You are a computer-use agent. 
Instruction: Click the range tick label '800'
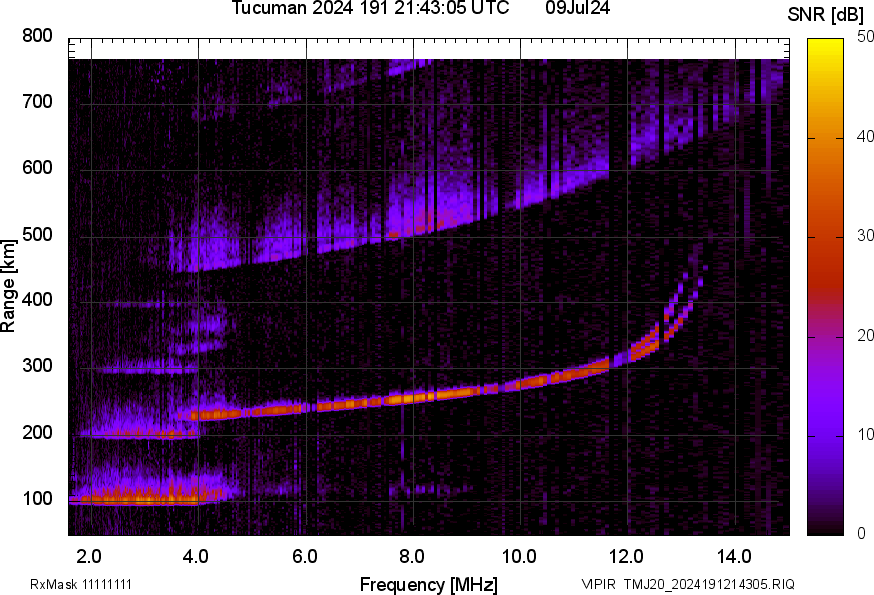tap(37, 36)
